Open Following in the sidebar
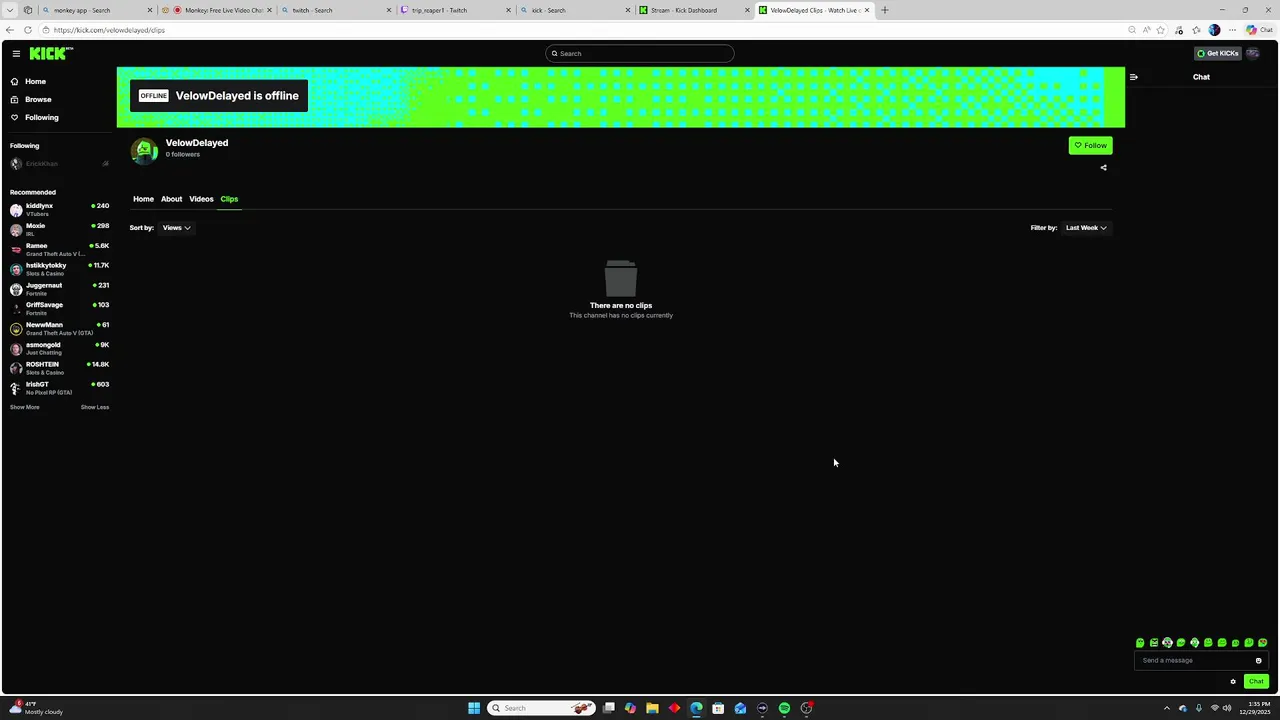The image size is (1280, 720). [34, 117]
